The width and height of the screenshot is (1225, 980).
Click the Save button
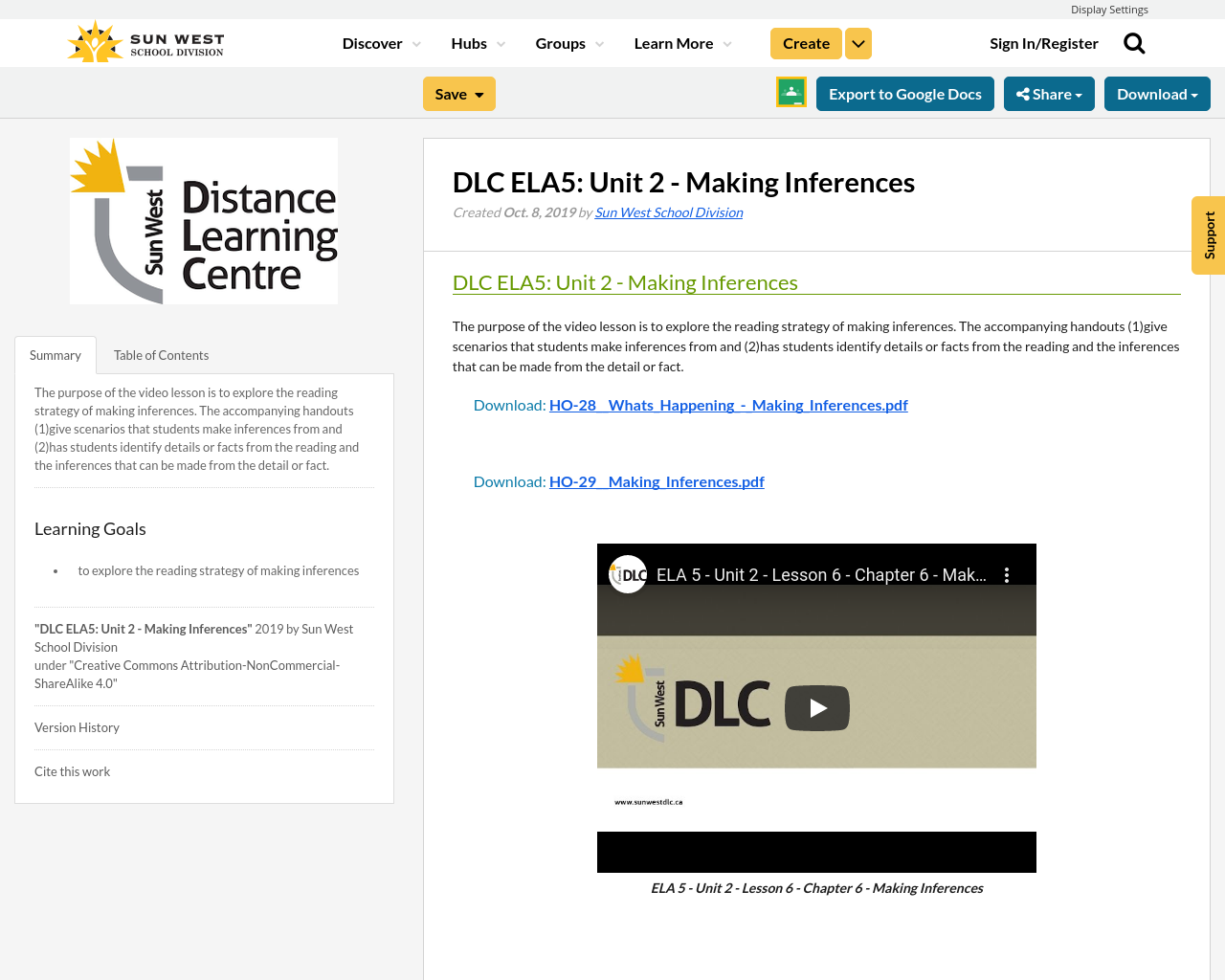coord(458,93)
